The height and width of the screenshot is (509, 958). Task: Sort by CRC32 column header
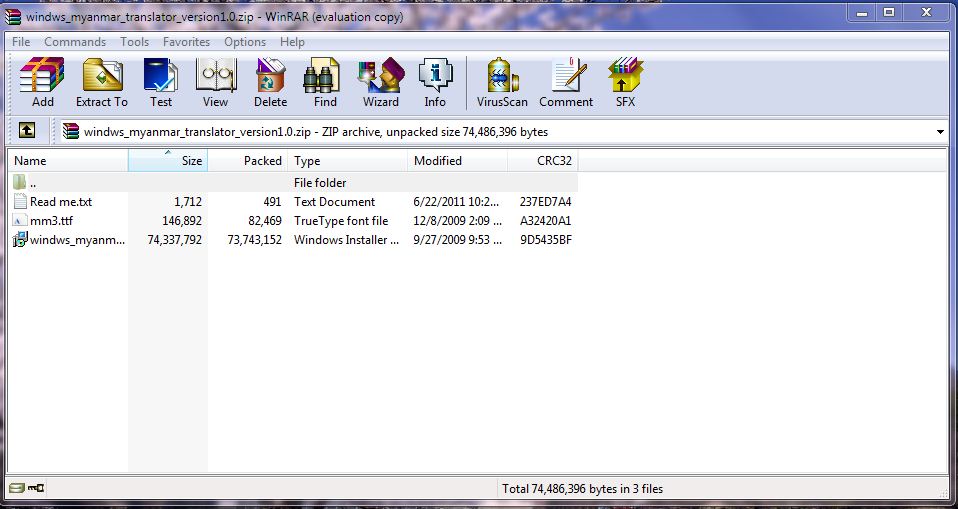click(x=543, y=161)
